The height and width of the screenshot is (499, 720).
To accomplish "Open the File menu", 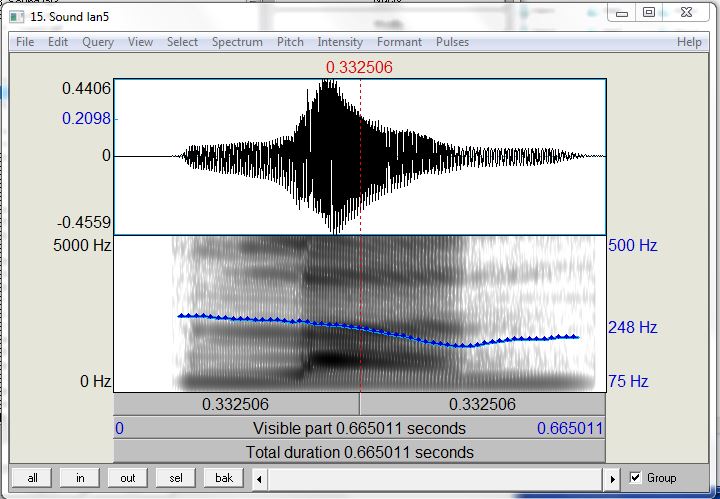I will 25,42.
